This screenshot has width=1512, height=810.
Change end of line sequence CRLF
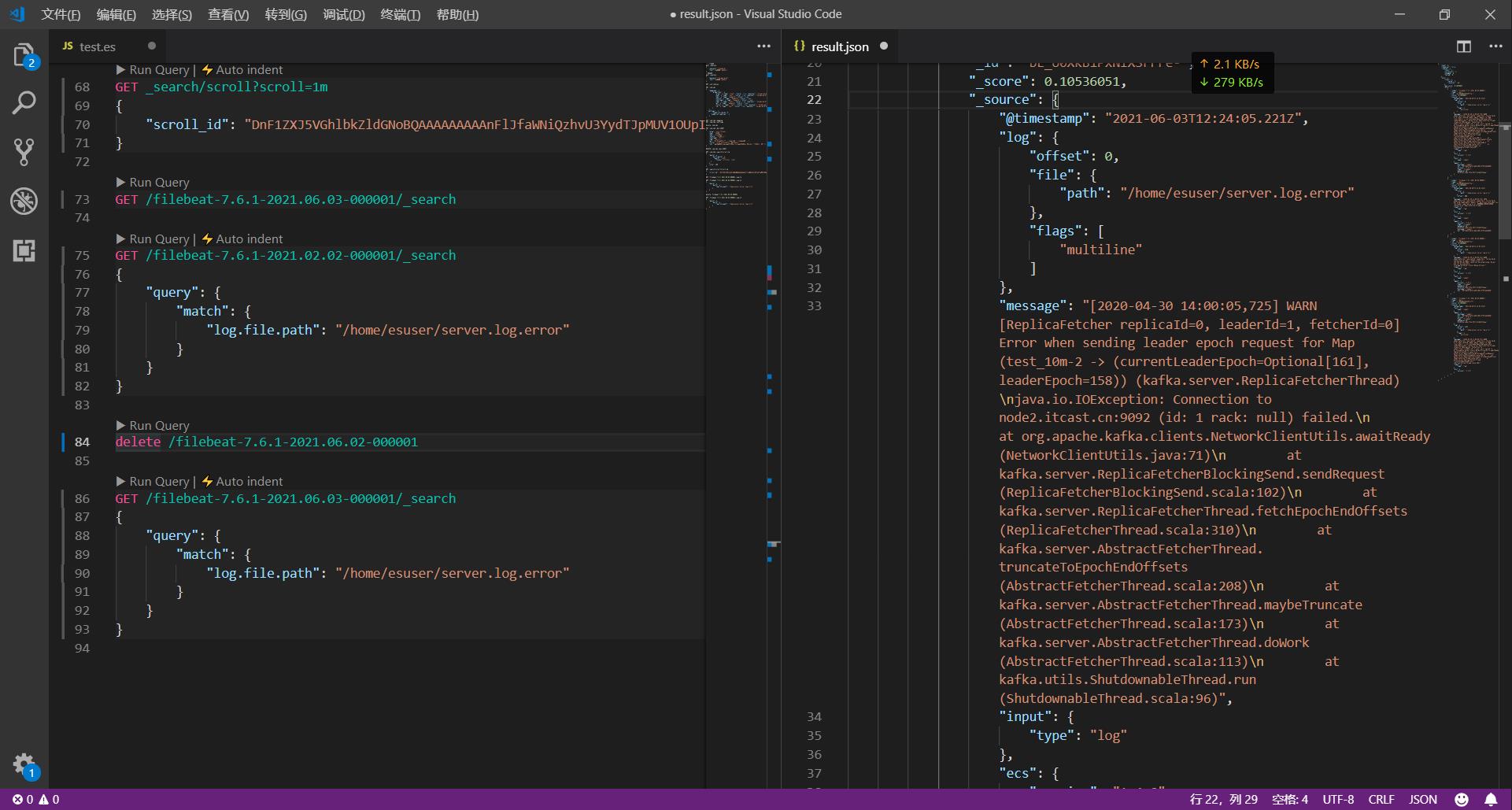tap(1381, 799)
